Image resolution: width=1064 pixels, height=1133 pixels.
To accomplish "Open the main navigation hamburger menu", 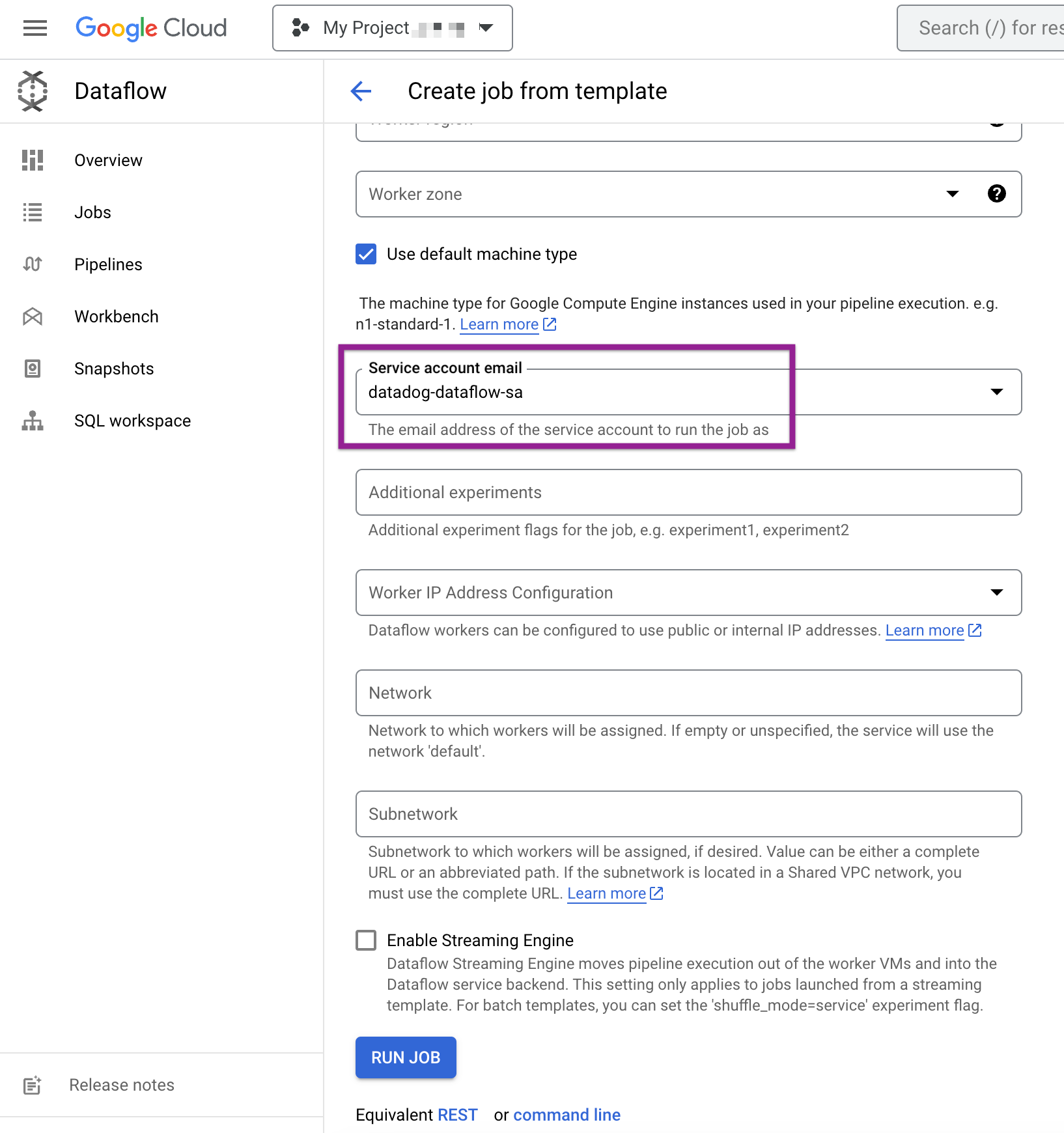I will [x=35, y=28].
